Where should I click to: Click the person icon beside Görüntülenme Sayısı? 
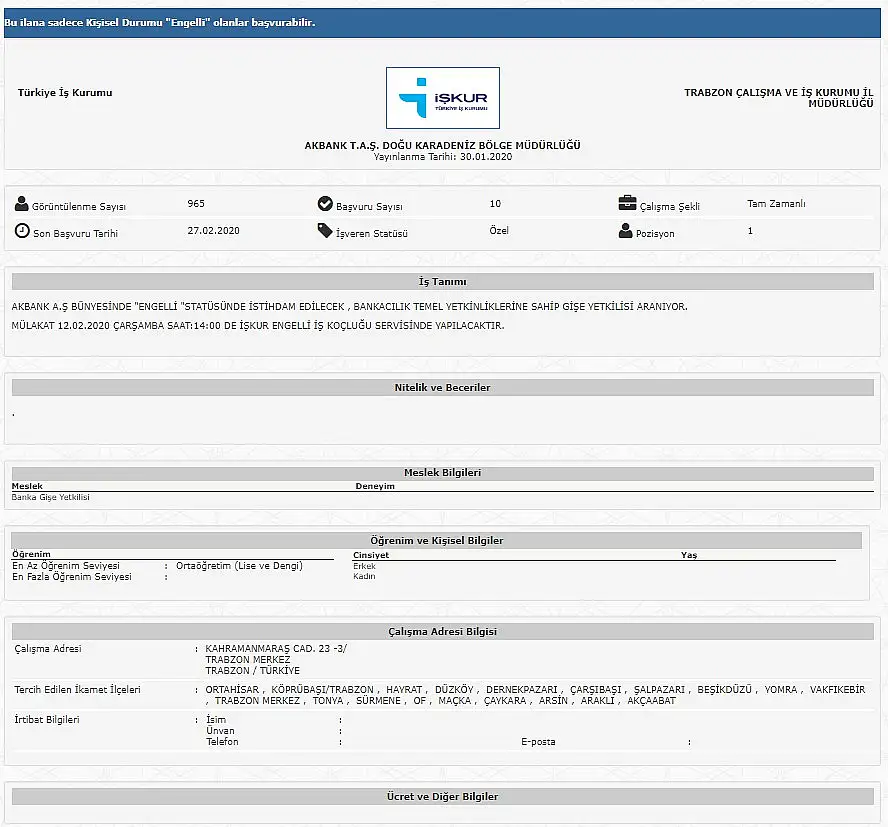(22, 203)
